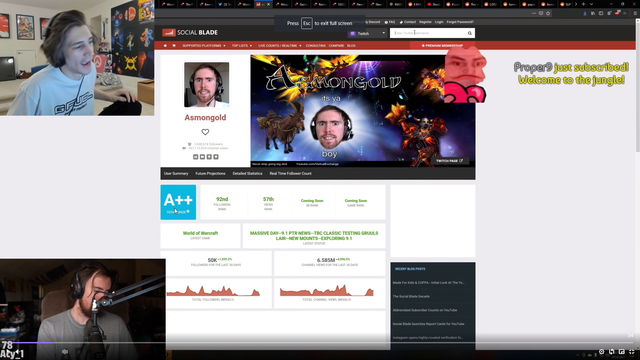Open the Consulting nav item

[316, 46]
